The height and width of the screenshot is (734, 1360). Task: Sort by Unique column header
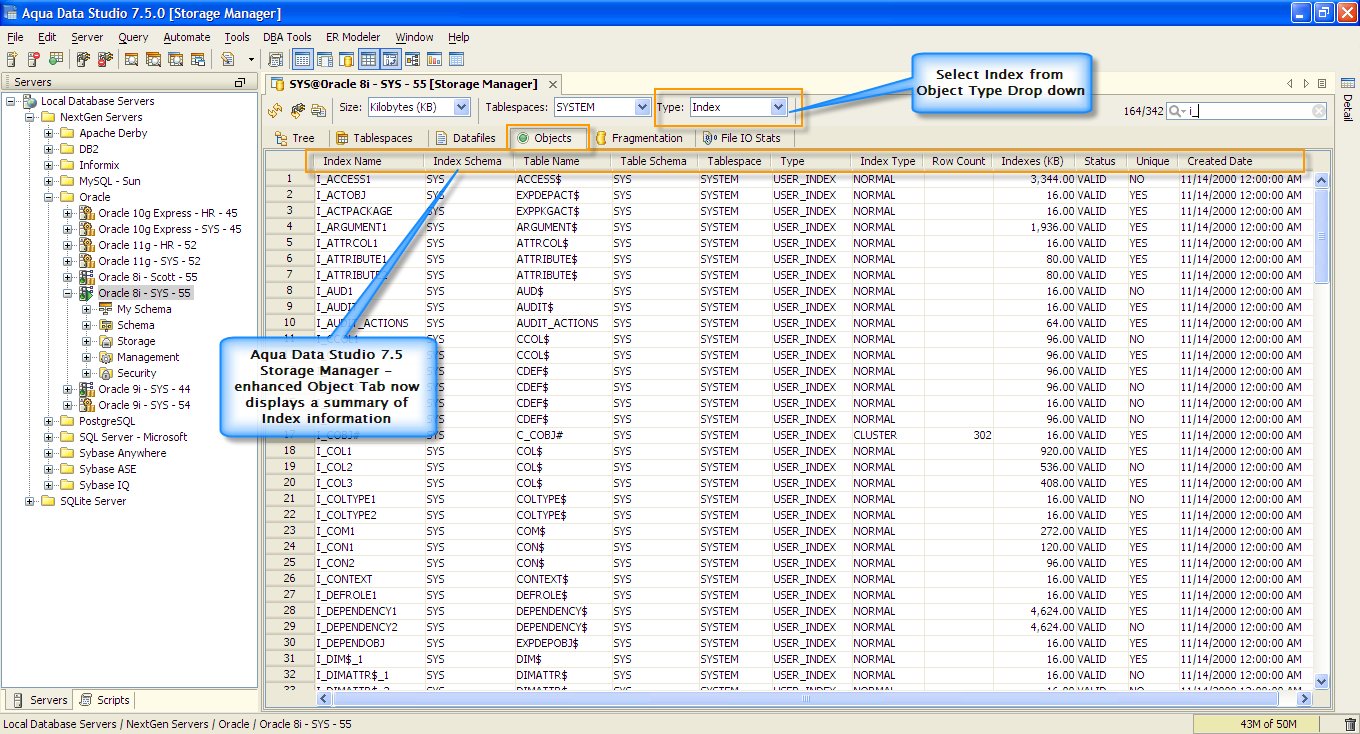[x=1152, y=161]
